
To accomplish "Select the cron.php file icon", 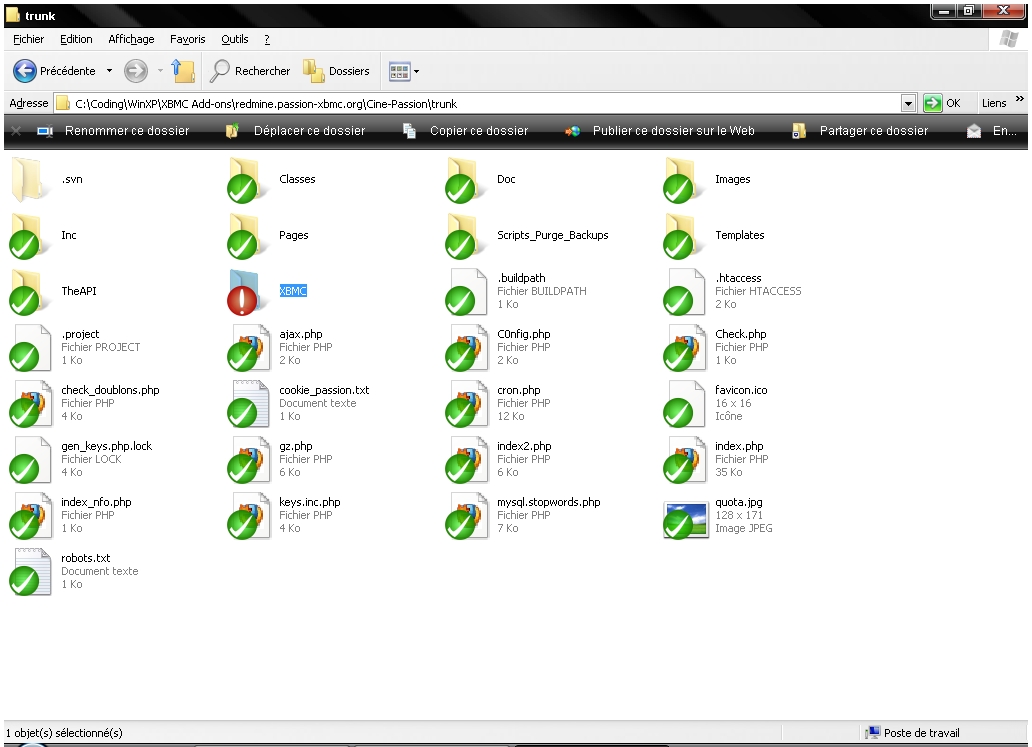I will [x=466, y=403].
